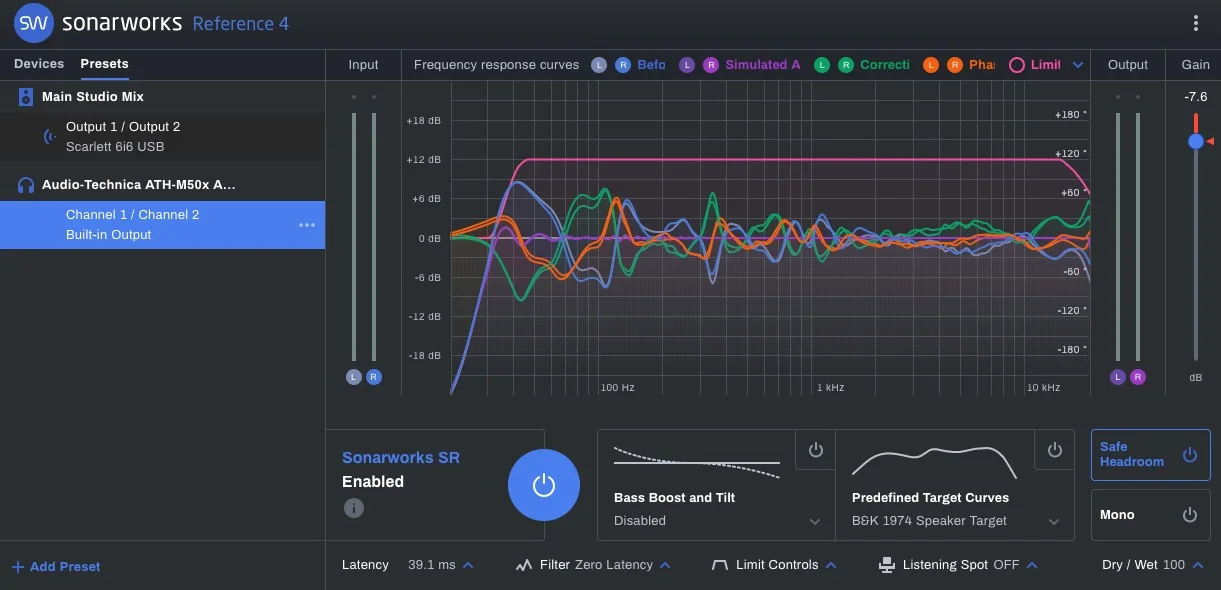Expand Filter Zero Latency options

[665, 565]
